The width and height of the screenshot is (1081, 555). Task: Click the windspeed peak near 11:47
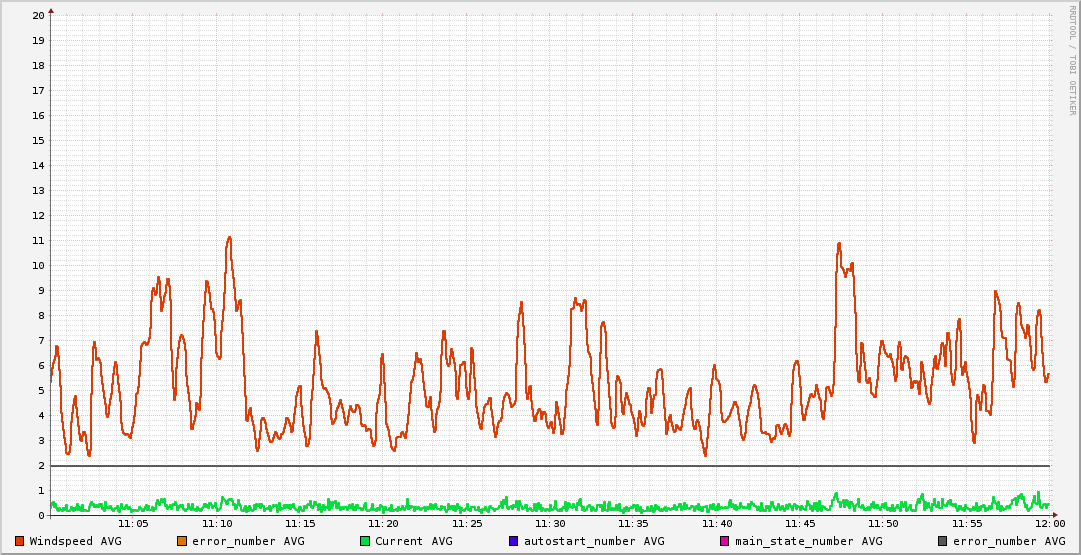tap(839, 243)
